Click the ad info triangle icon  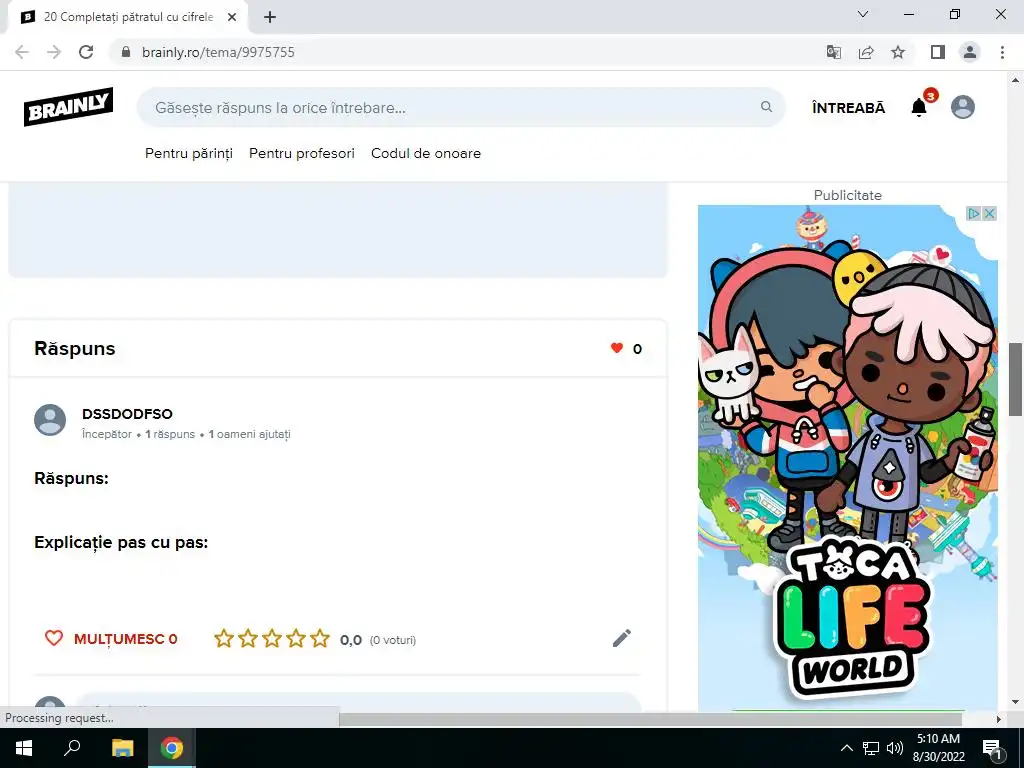click(x=974, y=214)
